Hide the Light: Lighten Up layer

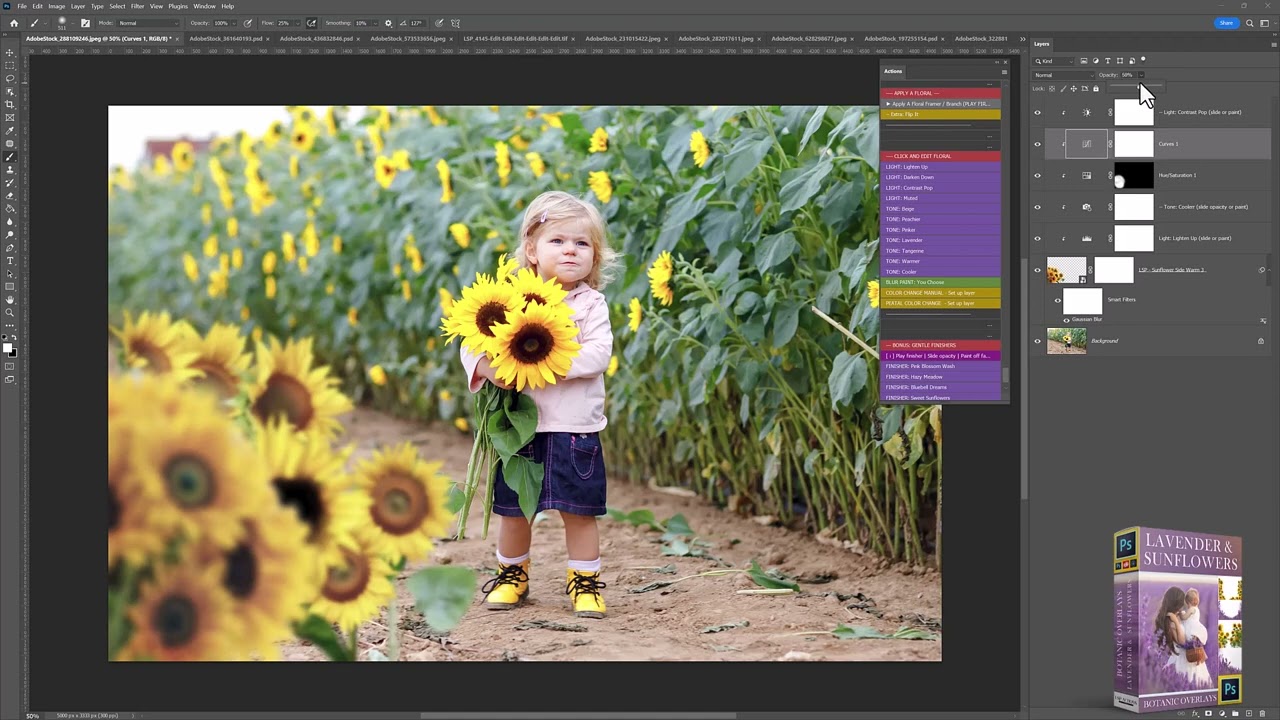pos(1037,239)
